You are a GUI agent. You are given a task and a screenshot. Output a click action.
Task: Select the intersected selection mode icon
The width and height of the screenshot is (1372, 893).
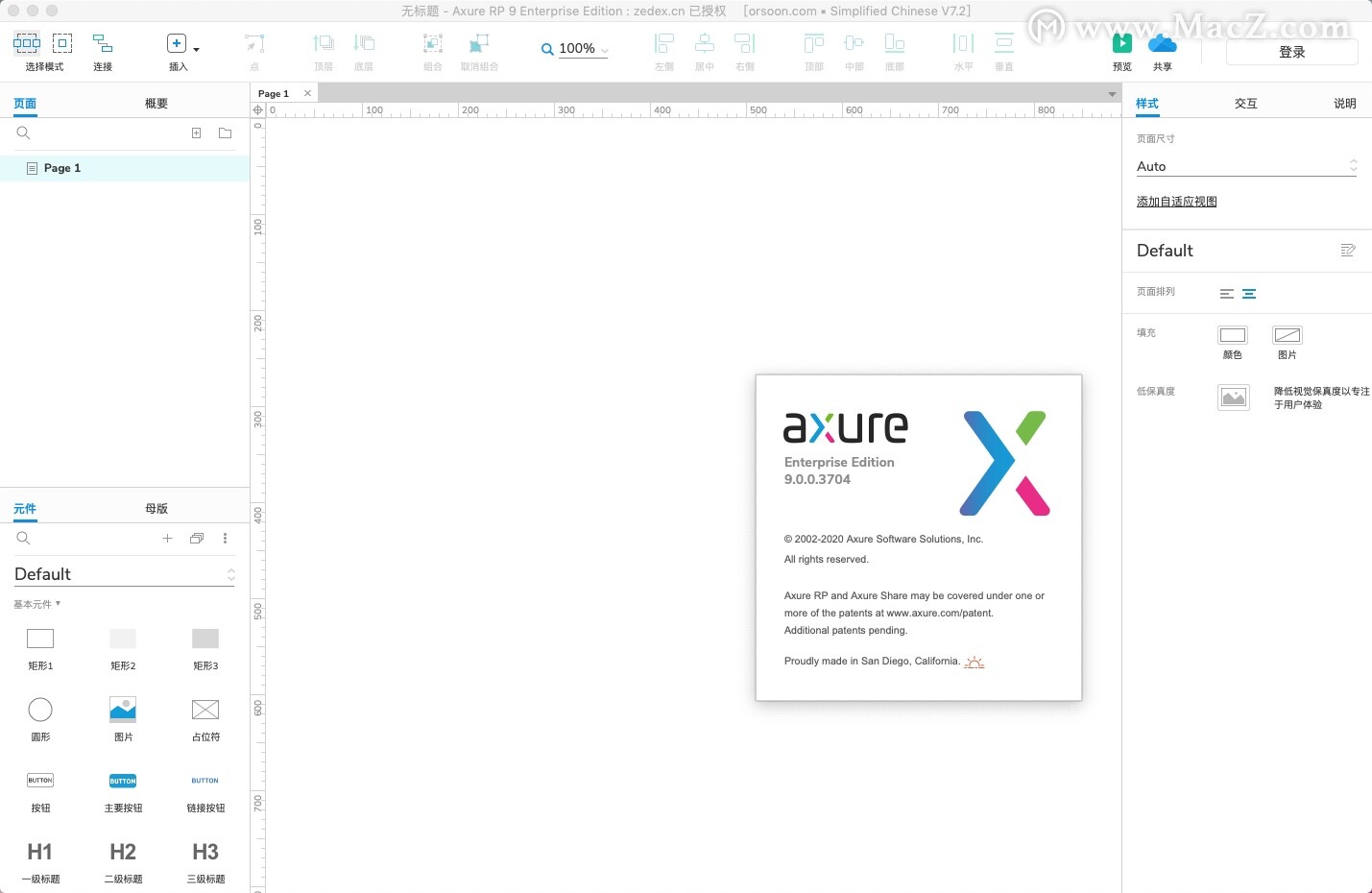pyautogui.click(x=27, y=43)
